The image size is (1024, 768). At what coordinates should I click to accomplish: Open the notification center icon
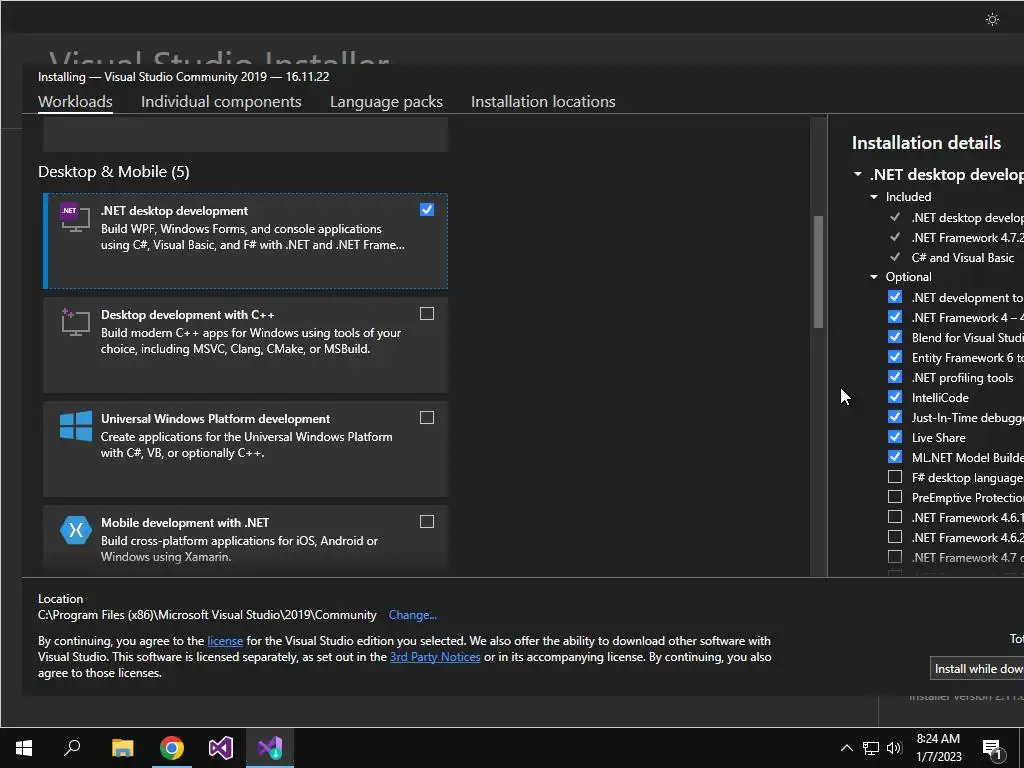point(991,748)
